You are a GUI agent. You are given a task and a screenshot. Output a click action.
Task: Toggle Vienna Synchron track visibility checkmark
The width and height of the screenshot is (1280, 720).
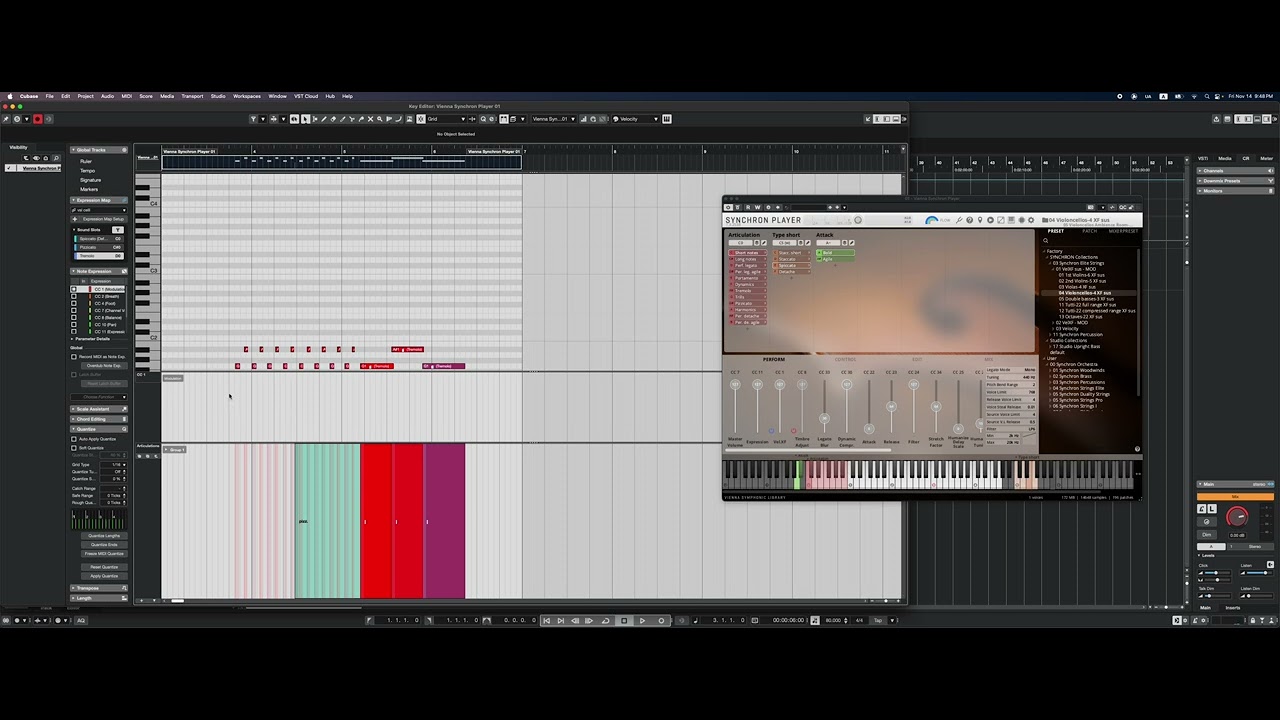[9, 168]
